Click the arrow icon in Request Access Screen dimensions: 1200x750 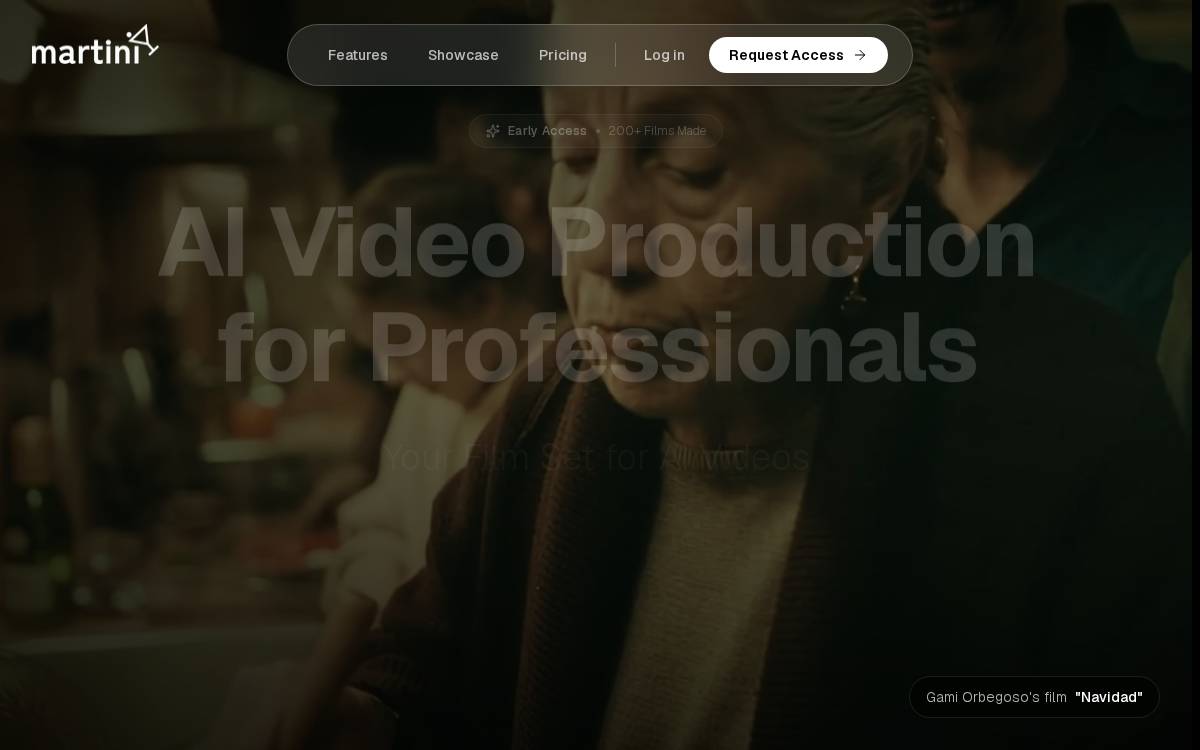(860, 55)
